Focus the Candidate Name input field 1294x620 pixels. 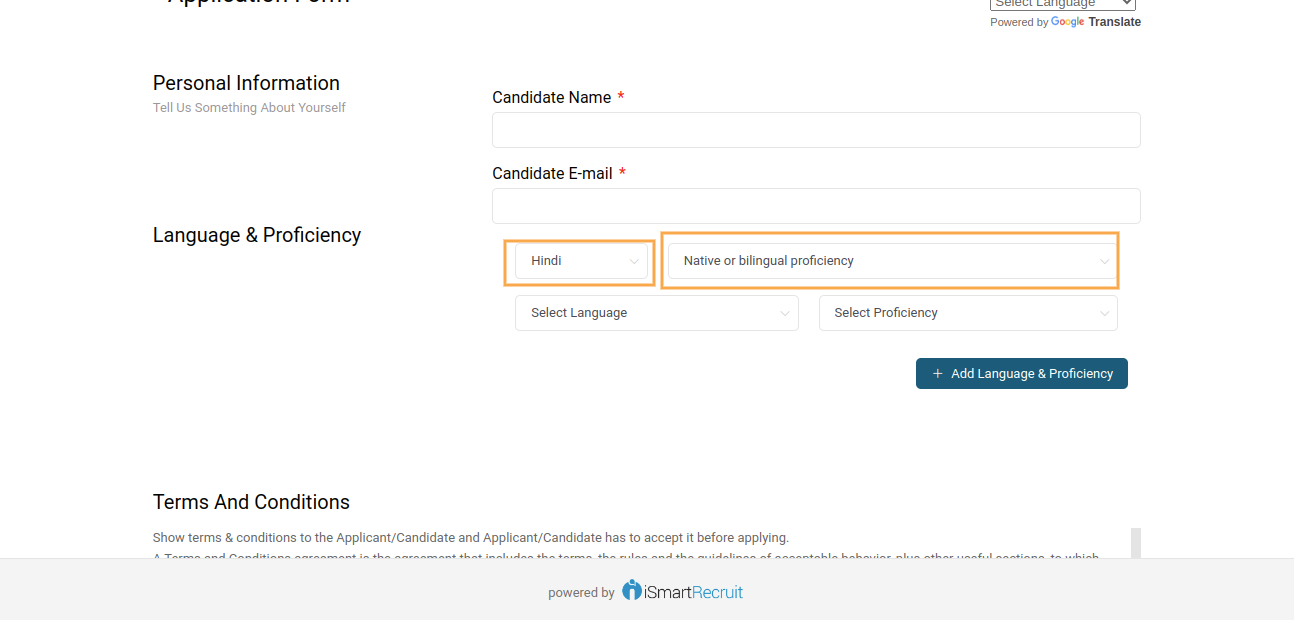click(816, 130)
